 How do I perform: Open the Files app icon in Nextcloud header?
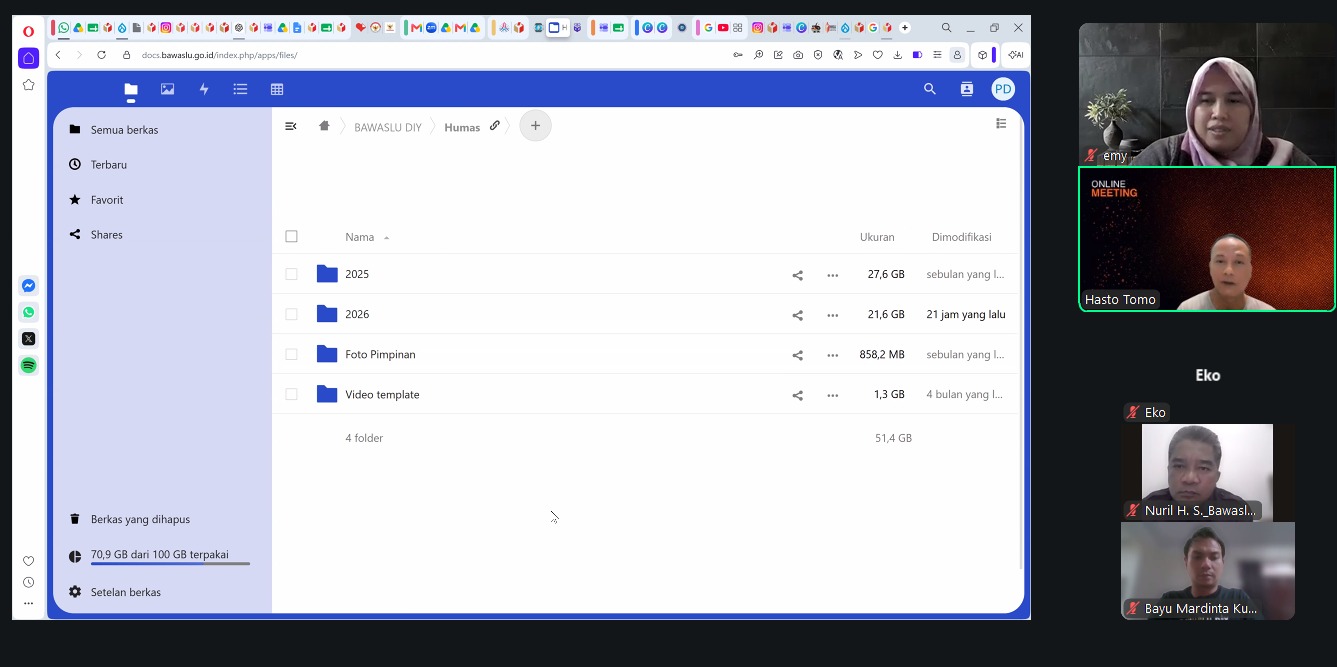click(131, 89)
